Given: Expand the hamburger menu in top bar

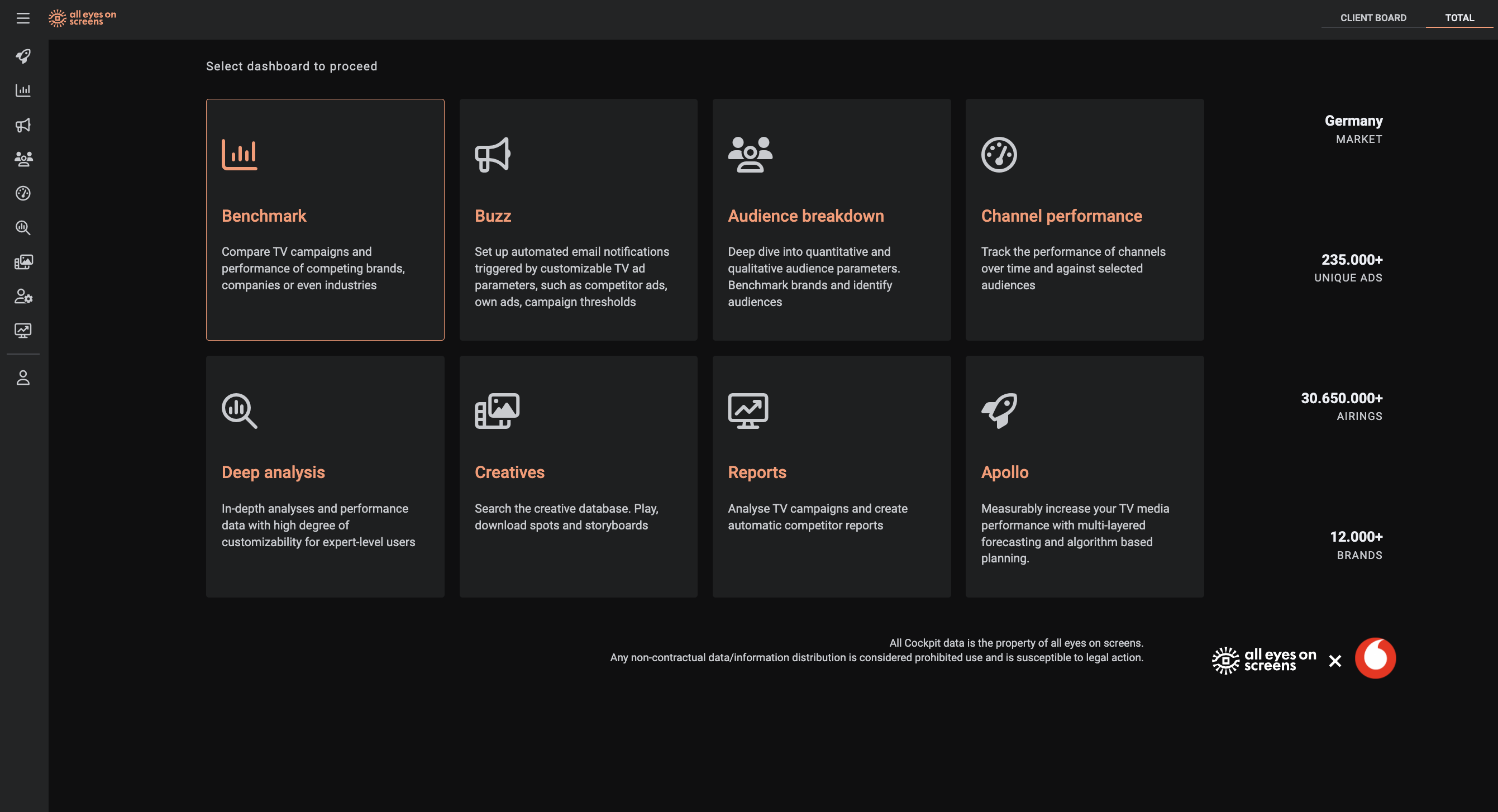Looking at the screenshot, I should pyautogui.click(x=23, y=18).
